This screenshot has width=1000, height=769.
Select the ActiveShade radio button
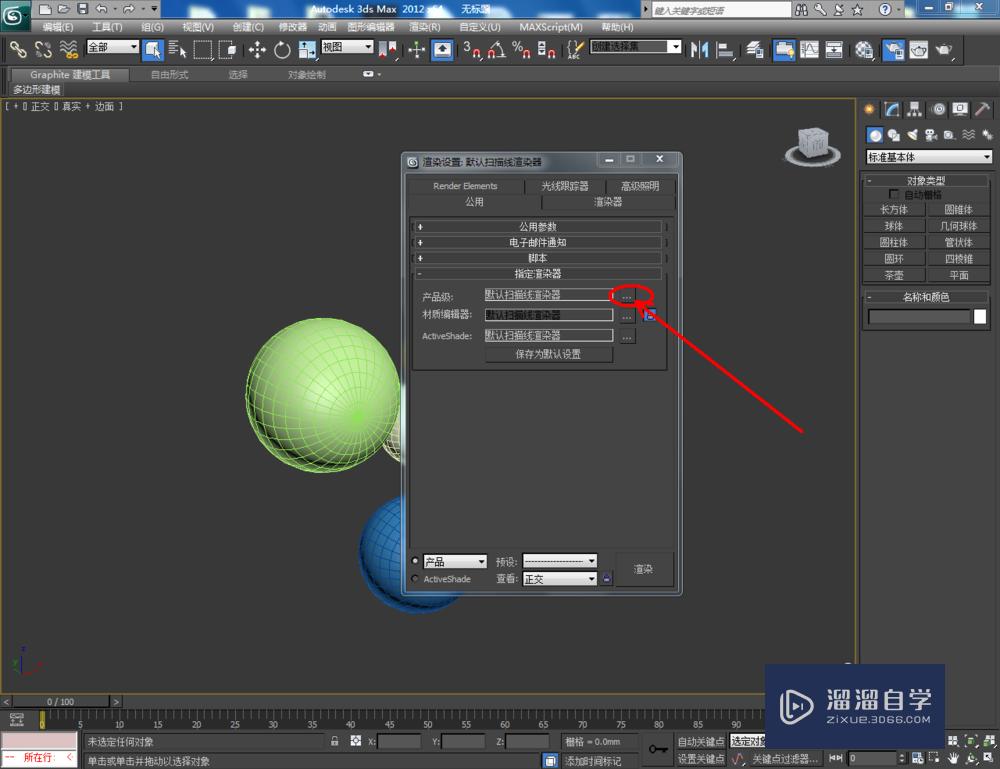click(415, 579)
